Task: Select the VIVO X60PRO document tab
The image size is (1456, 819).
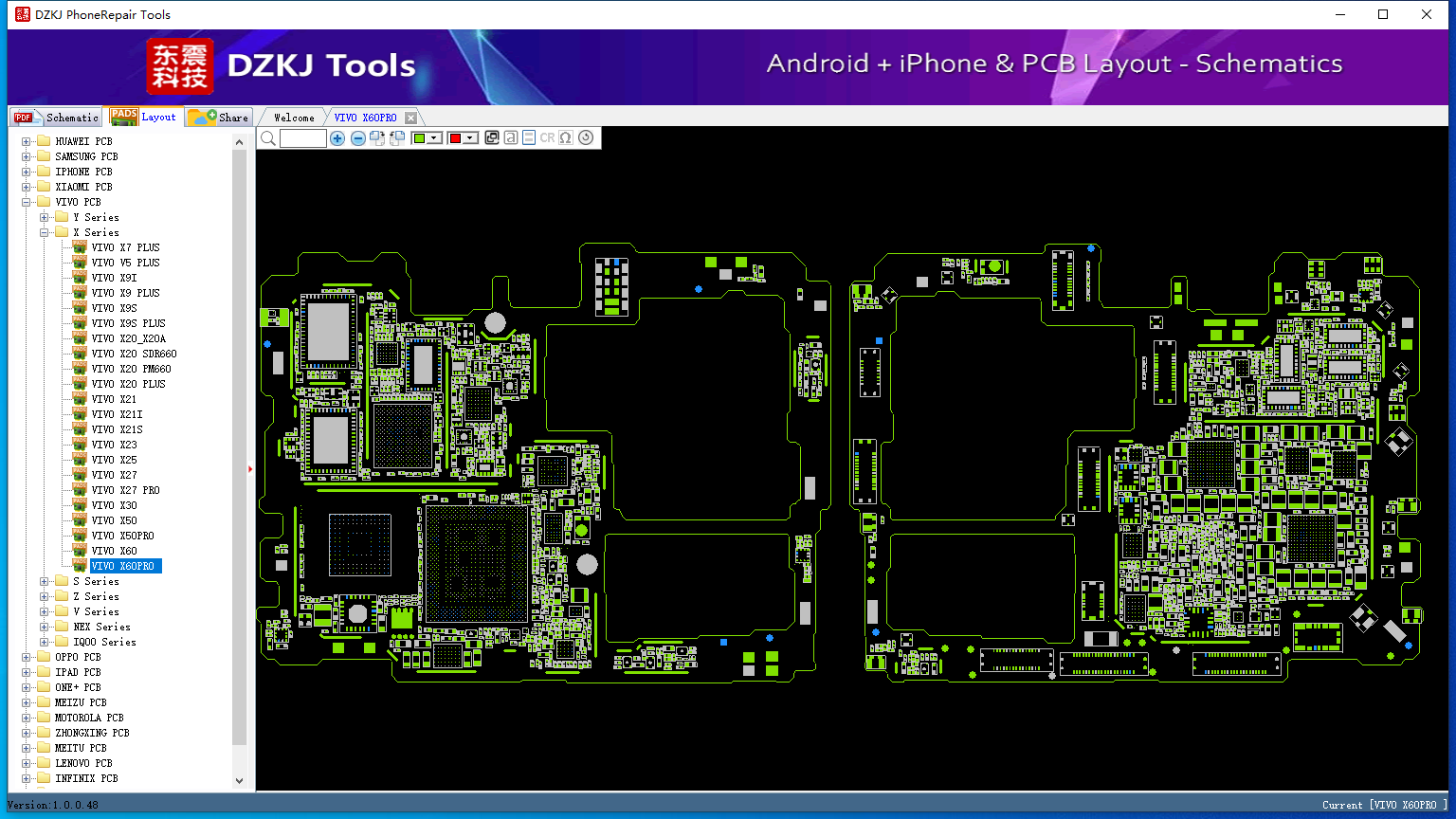Action: 366,118
